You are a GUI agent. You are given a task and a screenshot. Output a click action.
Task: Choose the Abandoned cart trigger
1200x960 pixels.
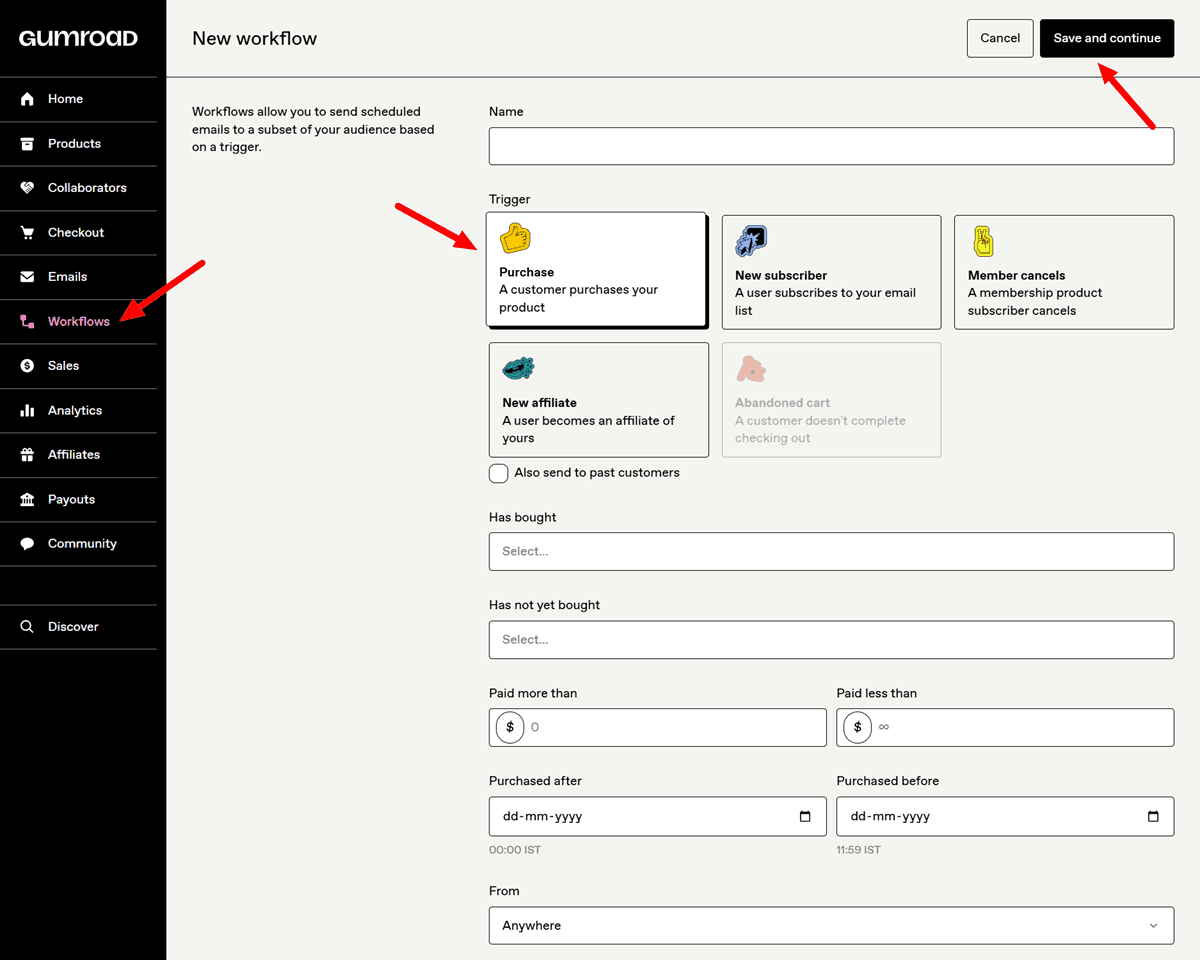pyautogui.click(x=831, y=400)
